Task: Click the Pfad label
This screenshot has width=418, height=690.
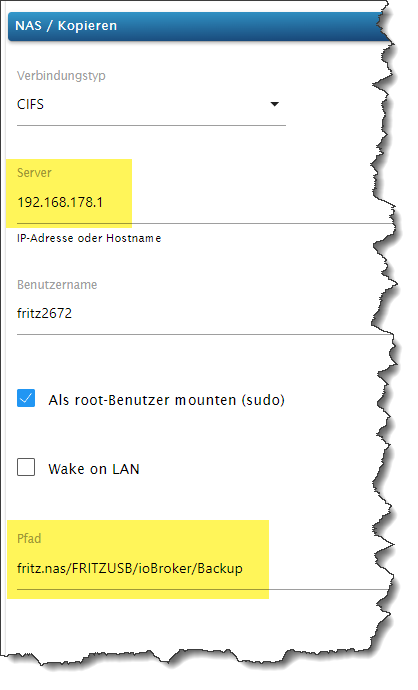Action: [29, 539]
